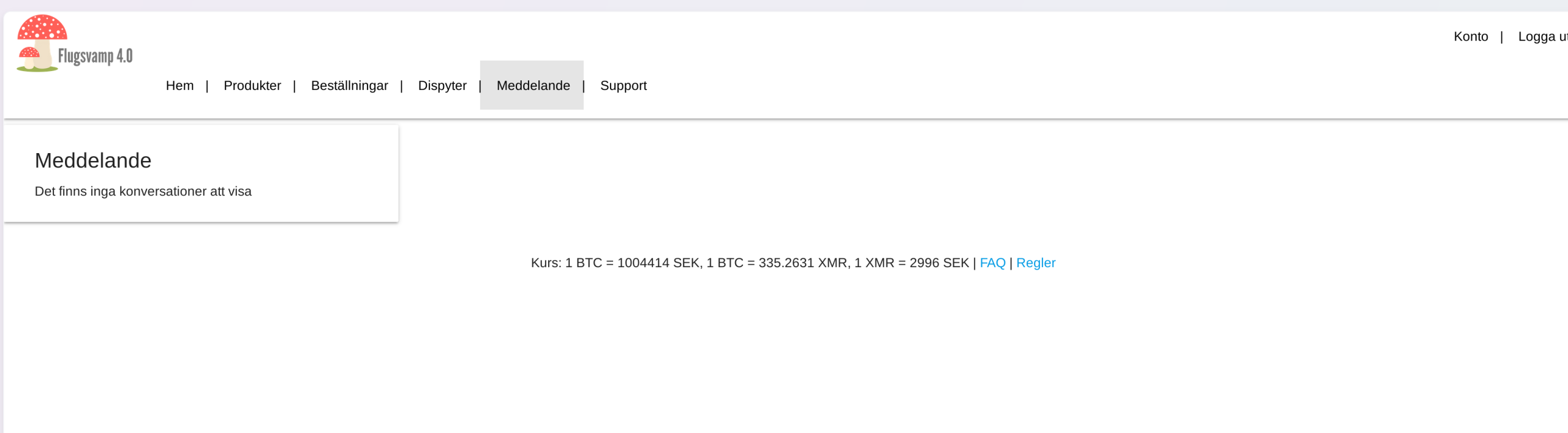Open the FAQ link in footer
Screen dimensions: 1568x433
[992, 263]
